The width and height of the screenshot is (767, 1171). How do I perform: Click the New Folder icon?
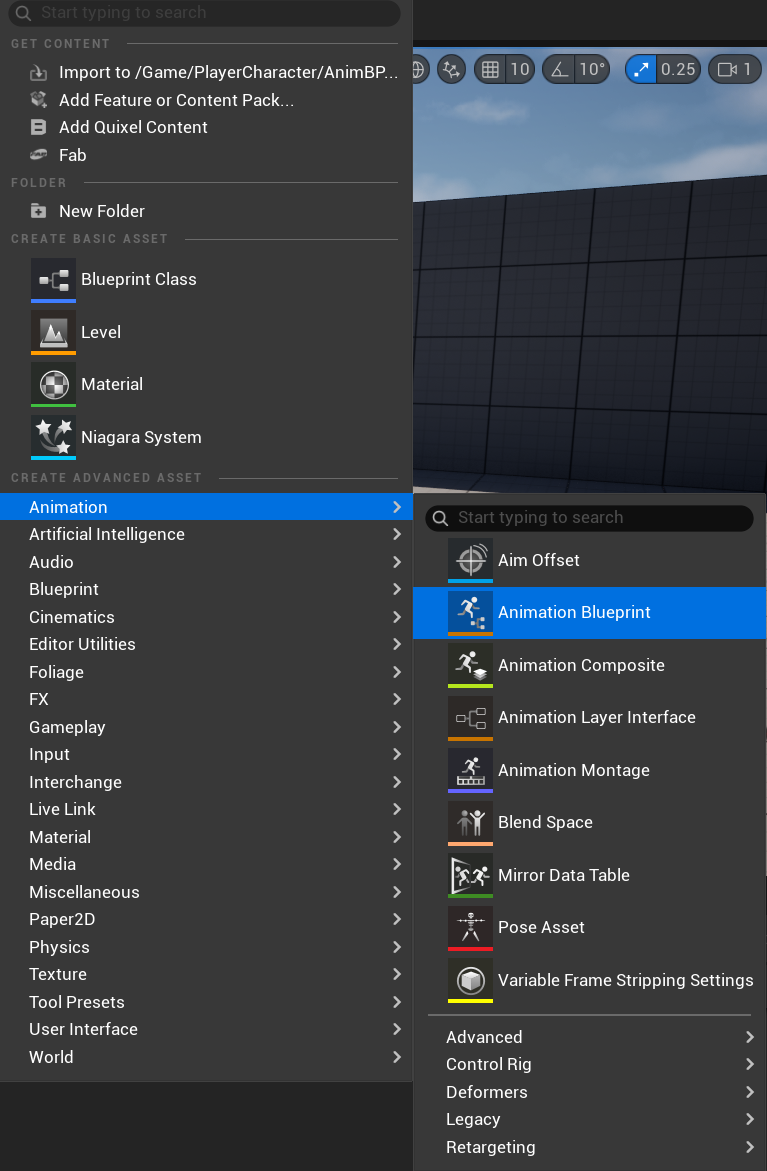coord(38,211)
